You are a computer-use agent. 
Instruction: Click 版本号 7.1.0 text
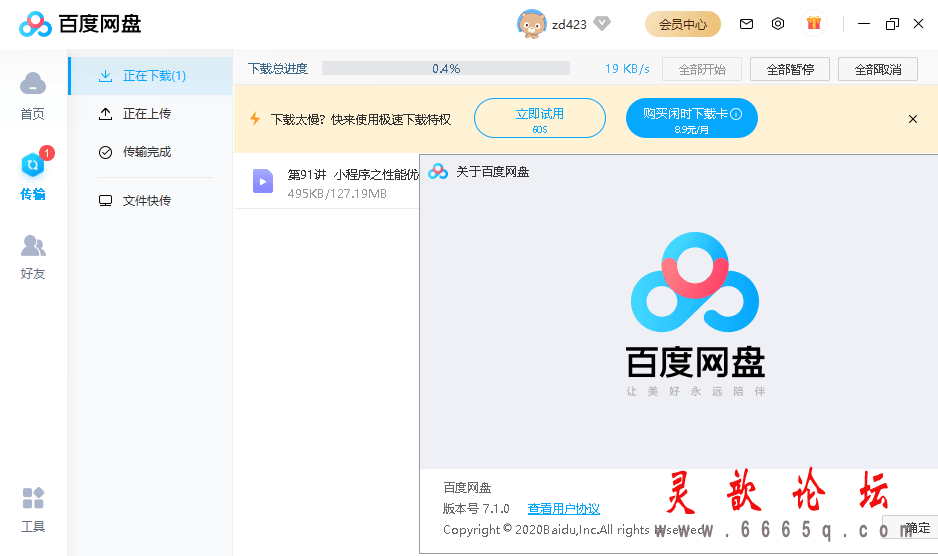[476, 509]
